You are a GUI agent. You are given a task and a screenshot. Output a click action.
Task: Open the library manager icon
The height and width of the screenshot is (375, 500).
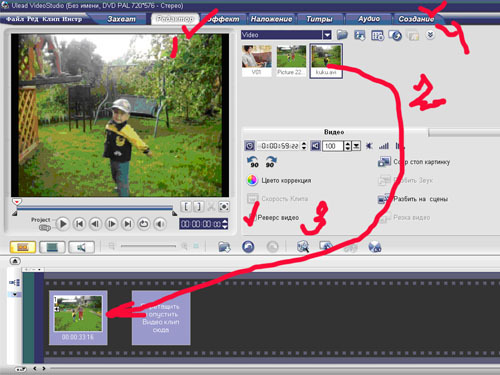(x=377, y=35)
